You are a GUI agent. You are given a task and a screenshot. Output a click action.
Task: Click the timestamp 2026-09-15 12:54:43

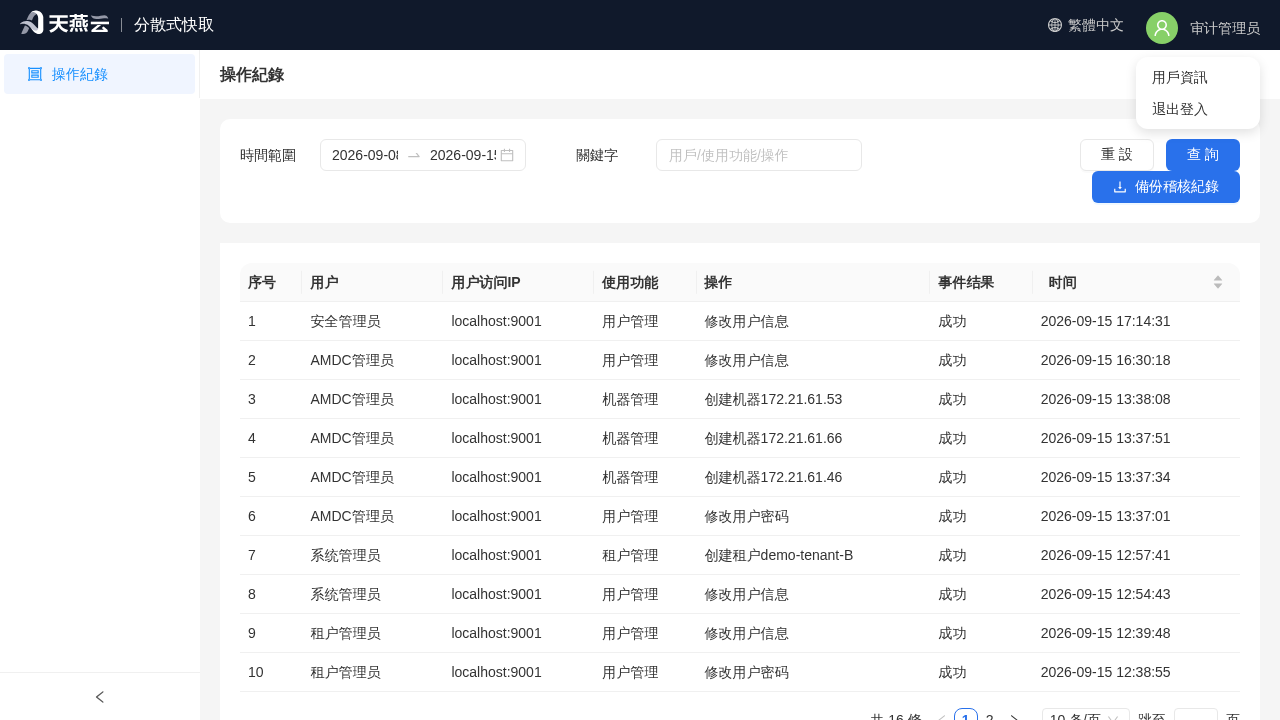1105,594
